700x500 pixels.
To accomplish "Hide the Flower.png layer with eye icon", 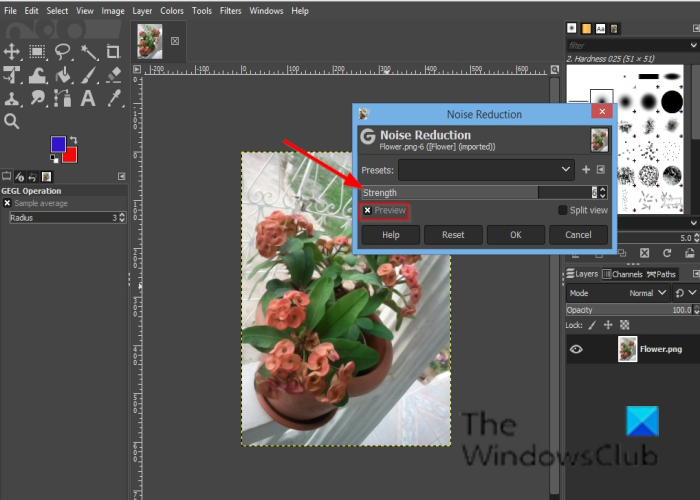I will (576, 349).
